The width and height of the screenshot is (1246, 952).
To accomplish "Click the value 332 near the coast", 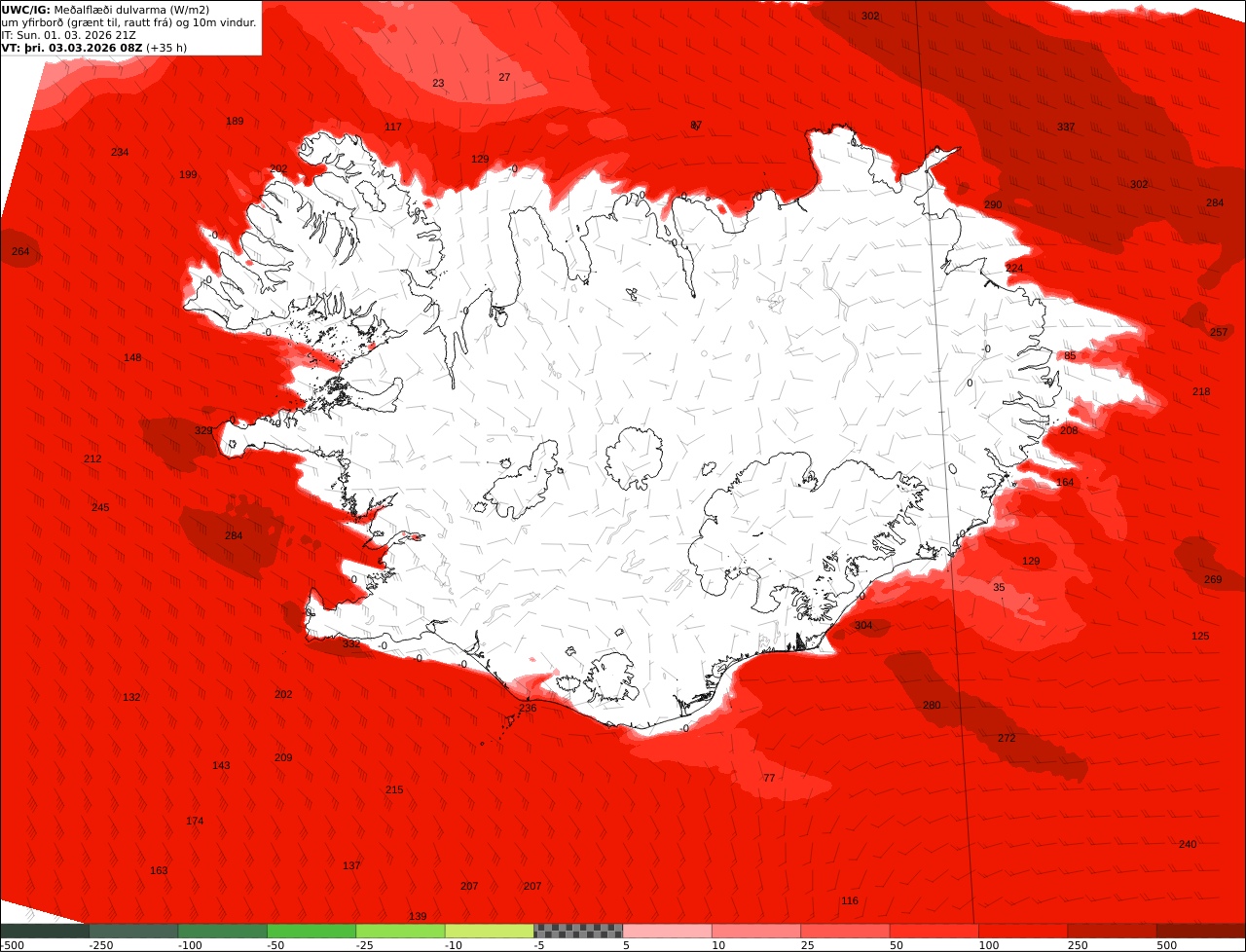I will point(351,644).
